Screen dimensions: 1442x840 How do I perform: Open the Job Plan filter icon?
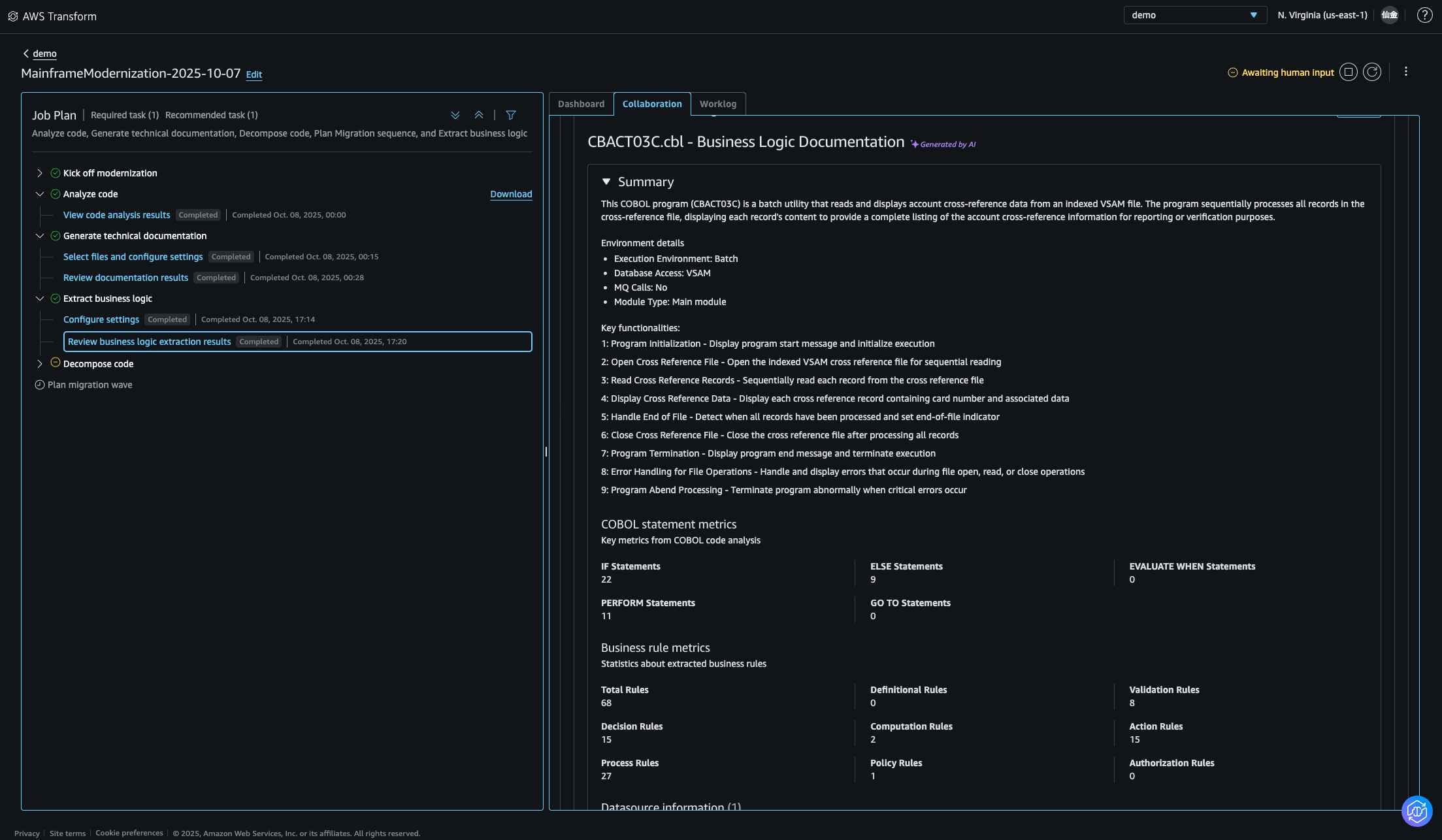point(511,115)
